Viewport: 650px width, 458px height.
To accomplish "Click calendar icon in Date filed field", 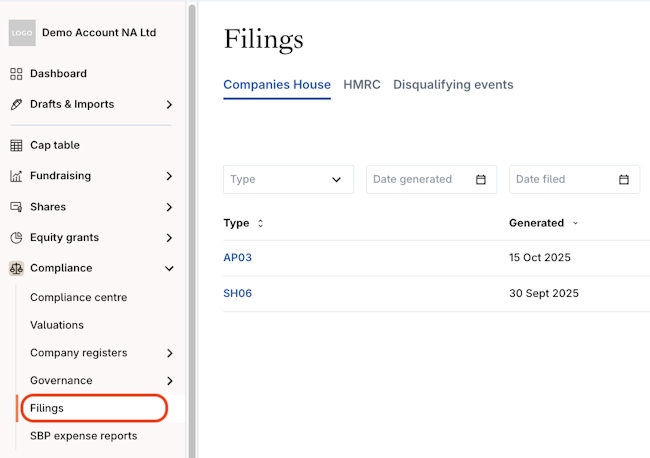I will click(x=624, y=180).
